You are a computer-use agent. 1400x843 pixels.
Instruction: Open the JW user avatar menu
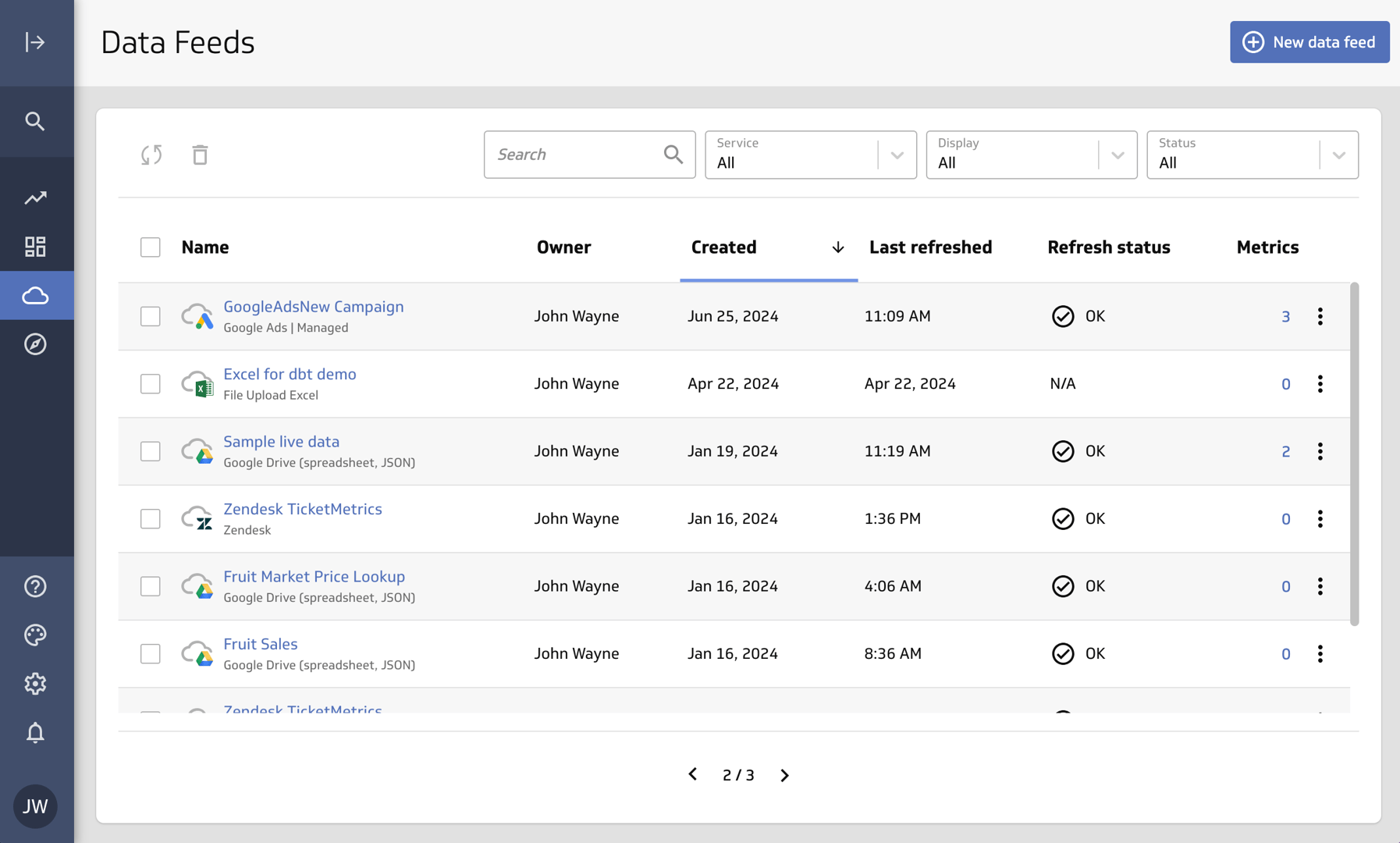click(x=35, y=806)
